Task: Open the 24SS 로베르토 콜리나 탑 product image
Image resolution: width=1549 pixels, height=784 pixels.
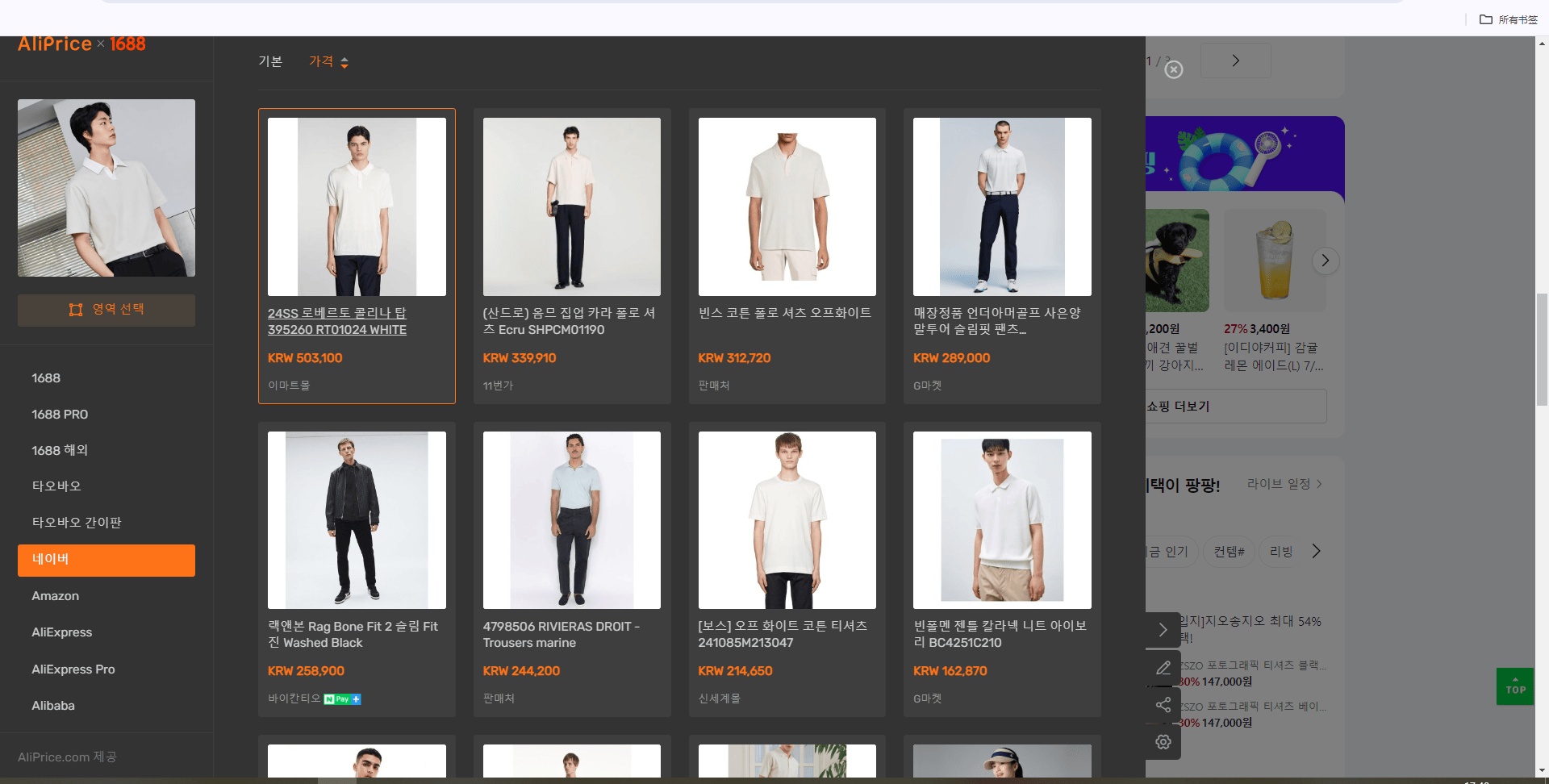Action: coord(357,206)
